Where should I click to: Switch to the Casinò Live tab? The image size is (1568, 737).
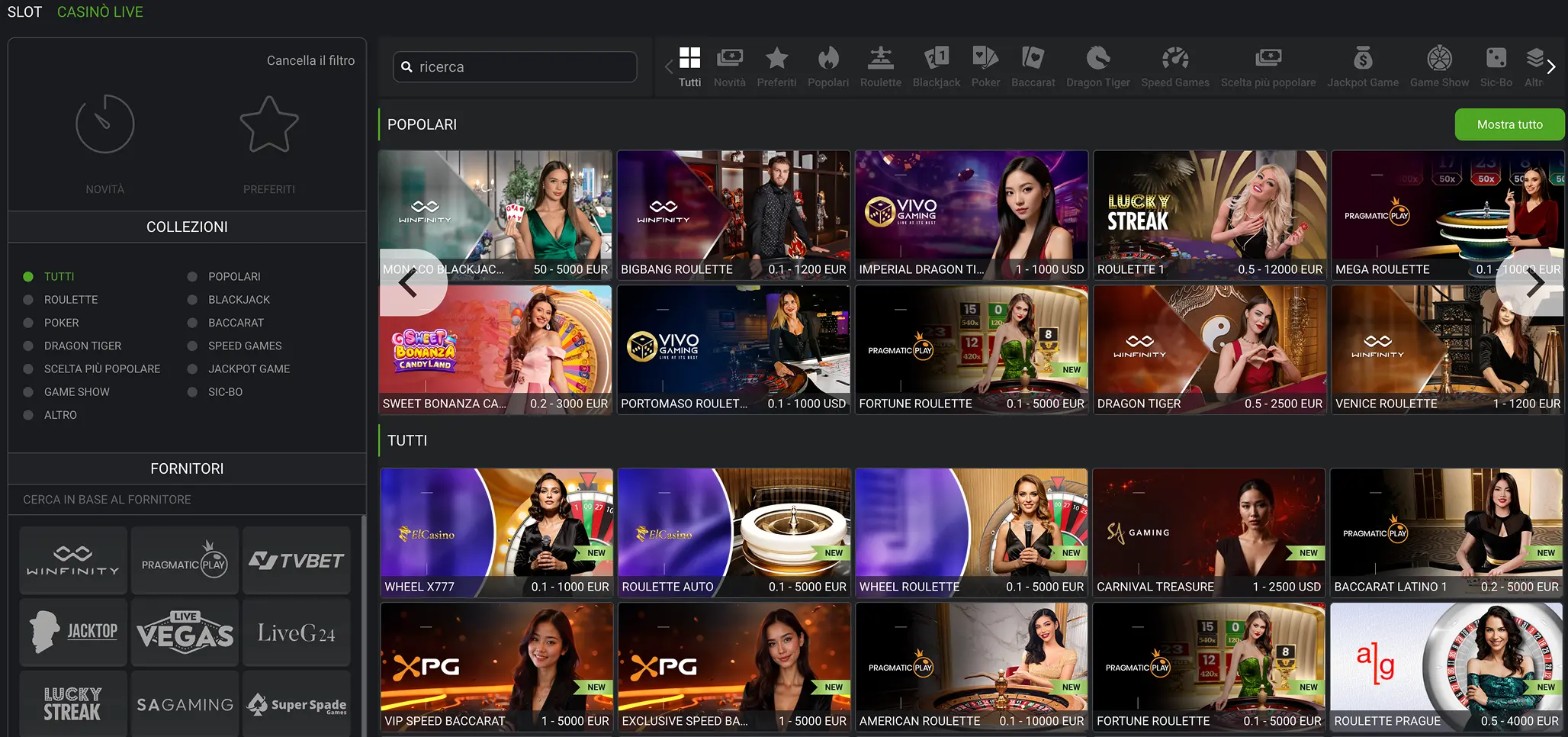pos(100,12)
